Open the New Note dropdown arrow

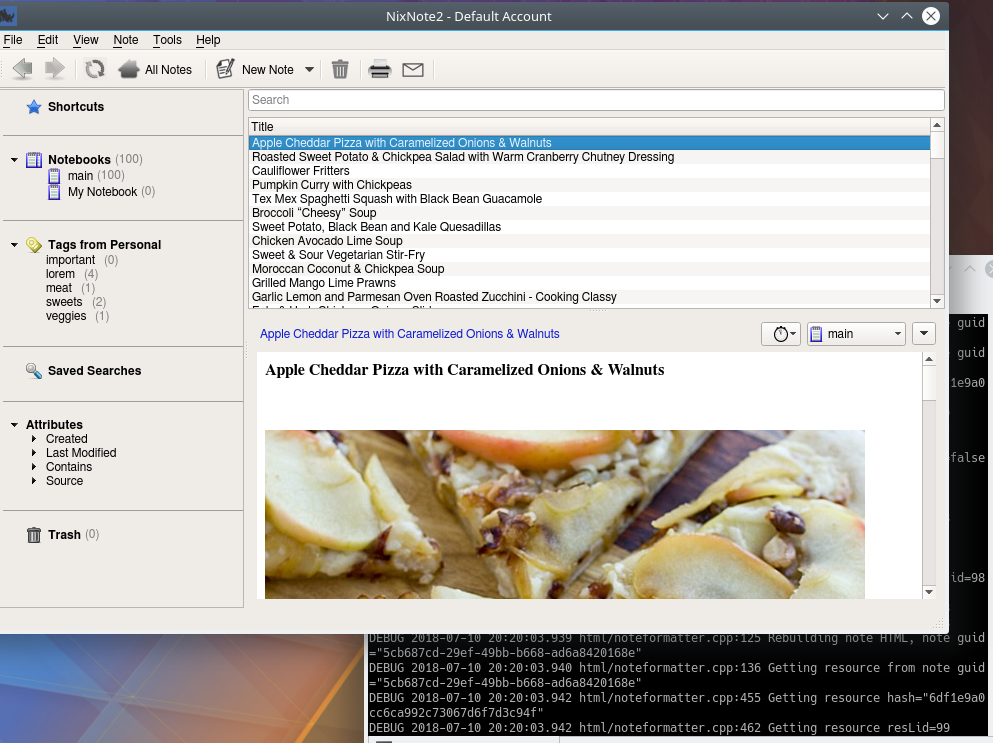(x=310, y=70)
